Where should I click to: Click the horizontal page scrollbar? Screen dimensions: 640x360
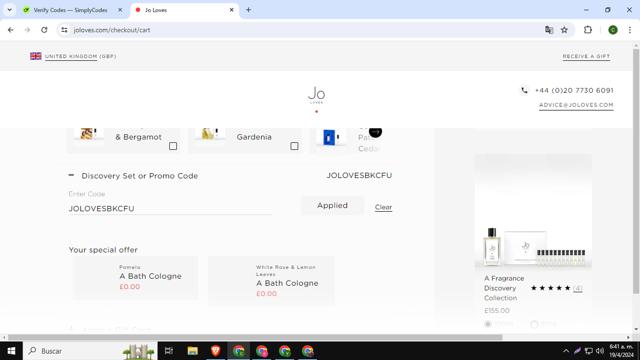point(255,337)
